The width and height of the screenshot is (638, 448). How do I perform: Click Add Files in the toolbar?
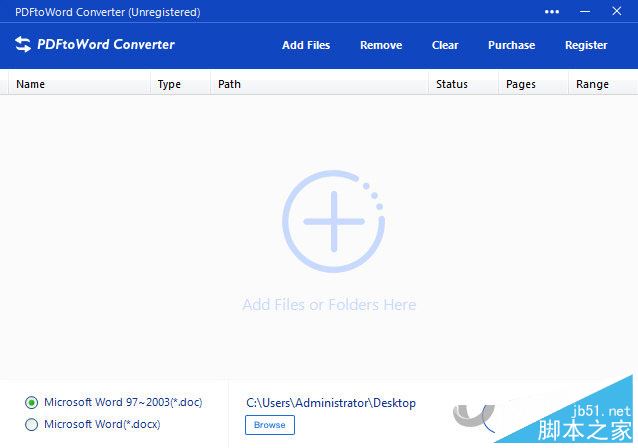pyautogui.click(x=306, y=45)
